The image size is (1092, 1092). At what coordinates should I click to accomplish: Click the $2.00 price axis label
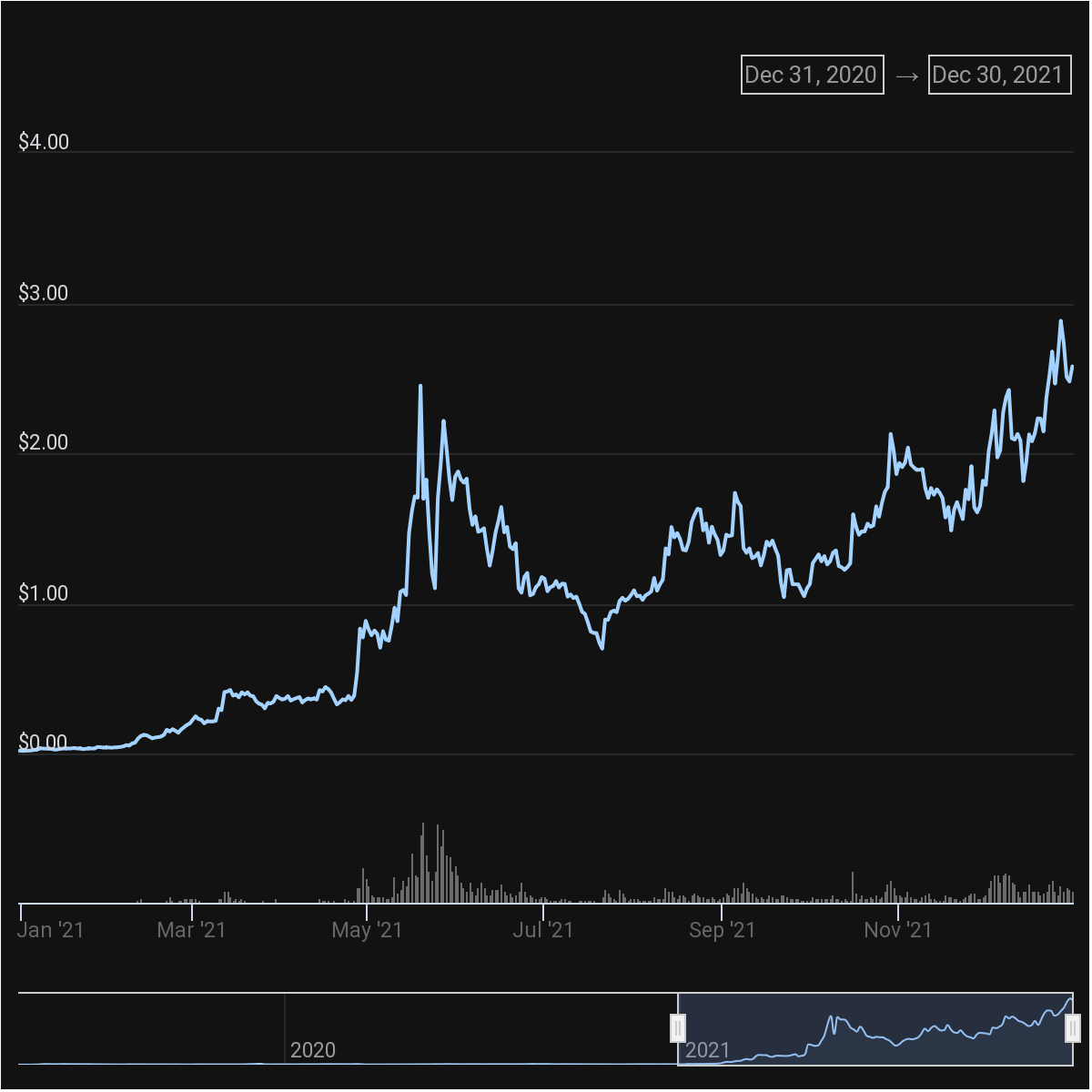pos(44,443)
